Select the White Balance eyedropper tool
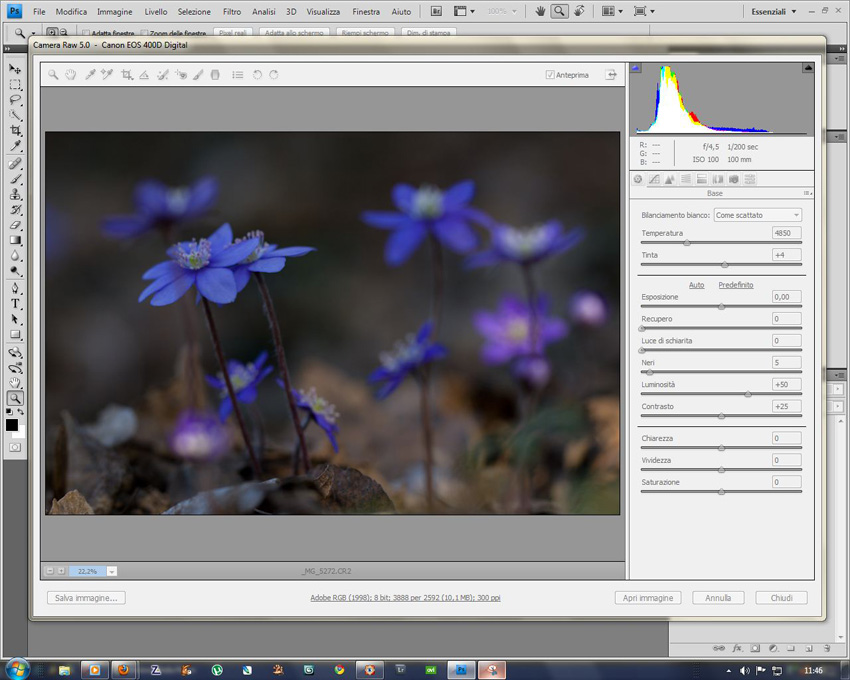The image size is (850, 680). coord(89,75)
